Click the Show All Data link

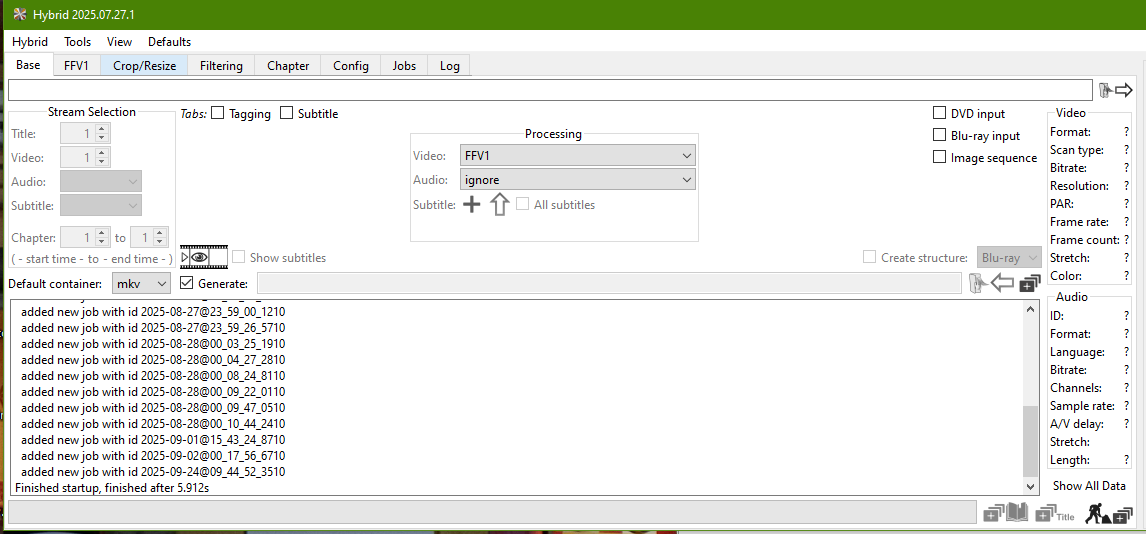tap(1089, 486)
